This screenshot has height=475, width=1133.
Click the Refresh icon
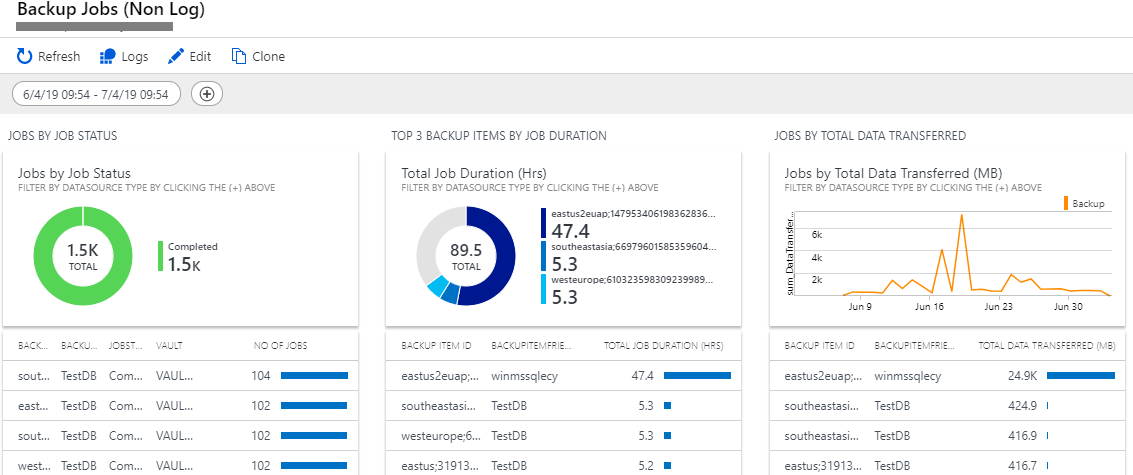pyautogui.click(x=24, y=56)
